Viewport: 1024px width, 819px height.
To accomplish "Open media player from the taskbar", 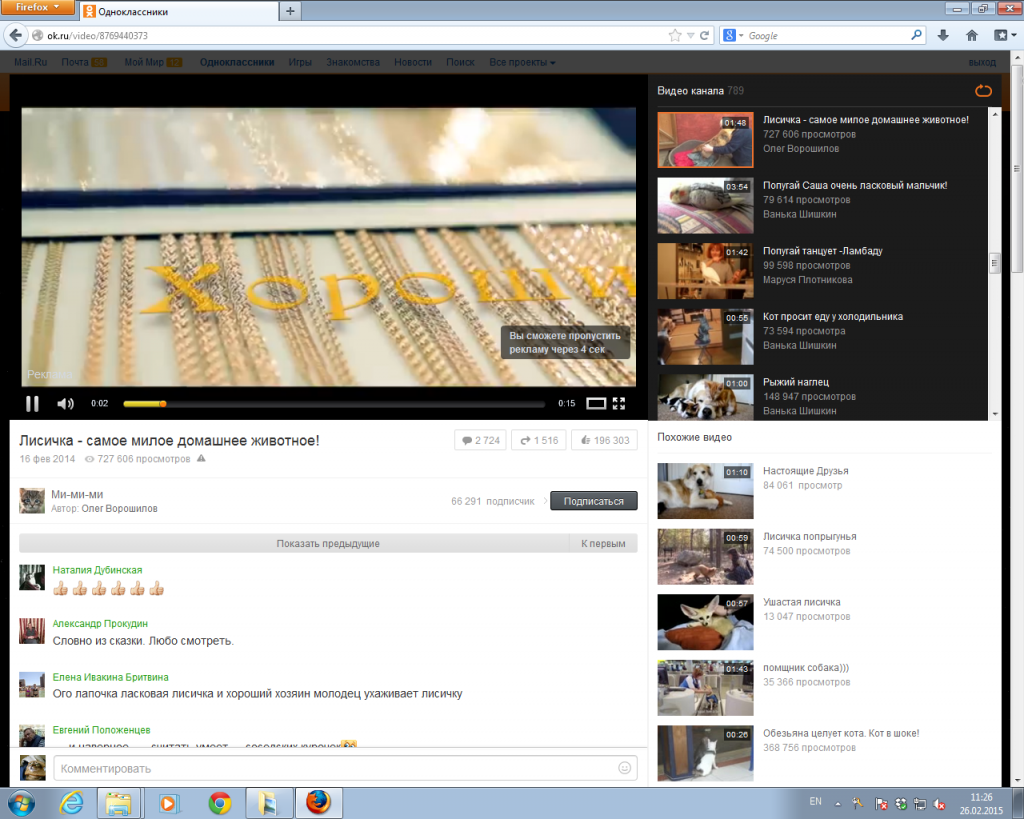I will pos(168,803).
